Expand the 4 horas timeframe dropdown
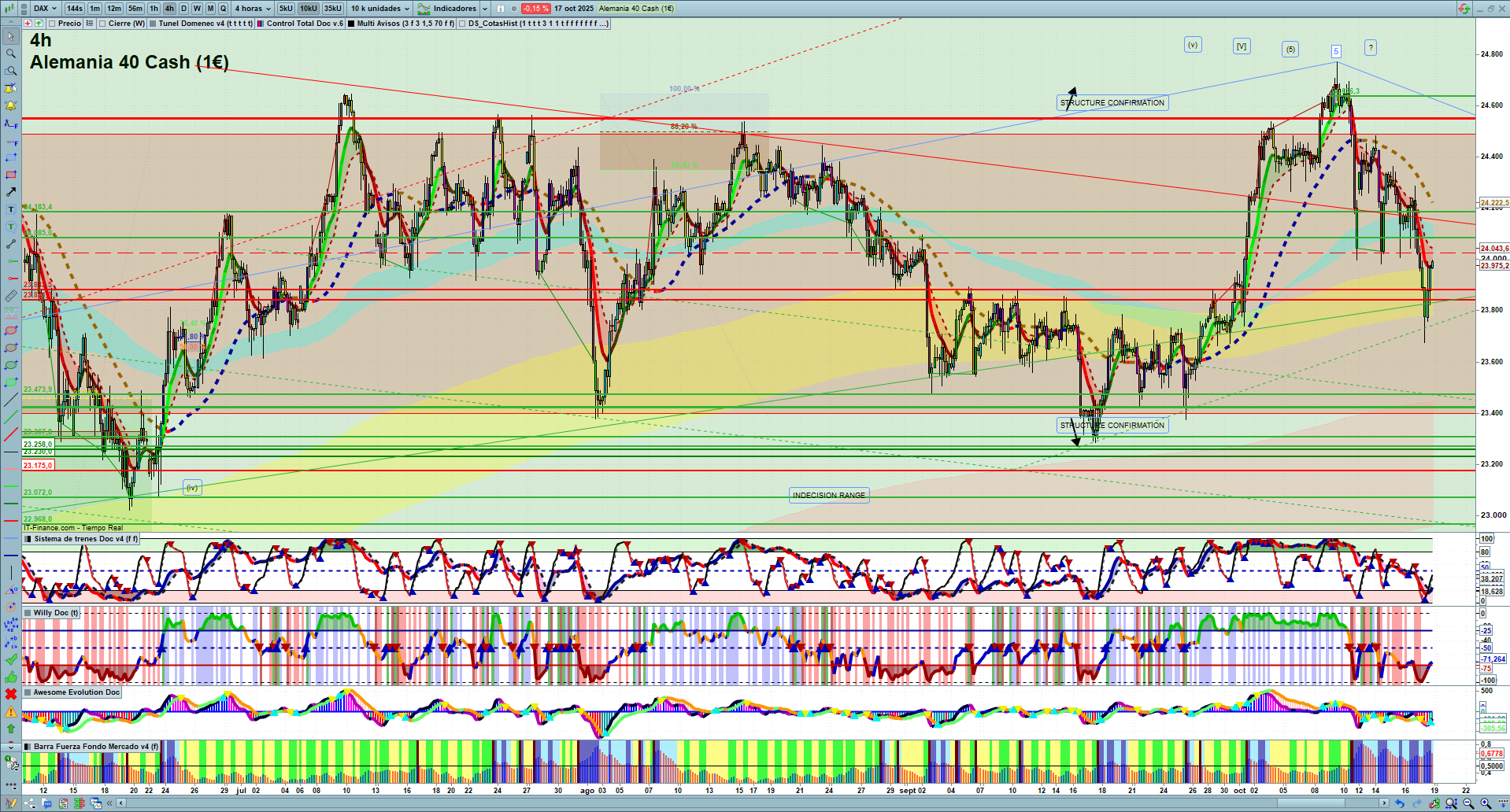The height and width of the screenshot is (812, 1510). (x=253, y=9)
